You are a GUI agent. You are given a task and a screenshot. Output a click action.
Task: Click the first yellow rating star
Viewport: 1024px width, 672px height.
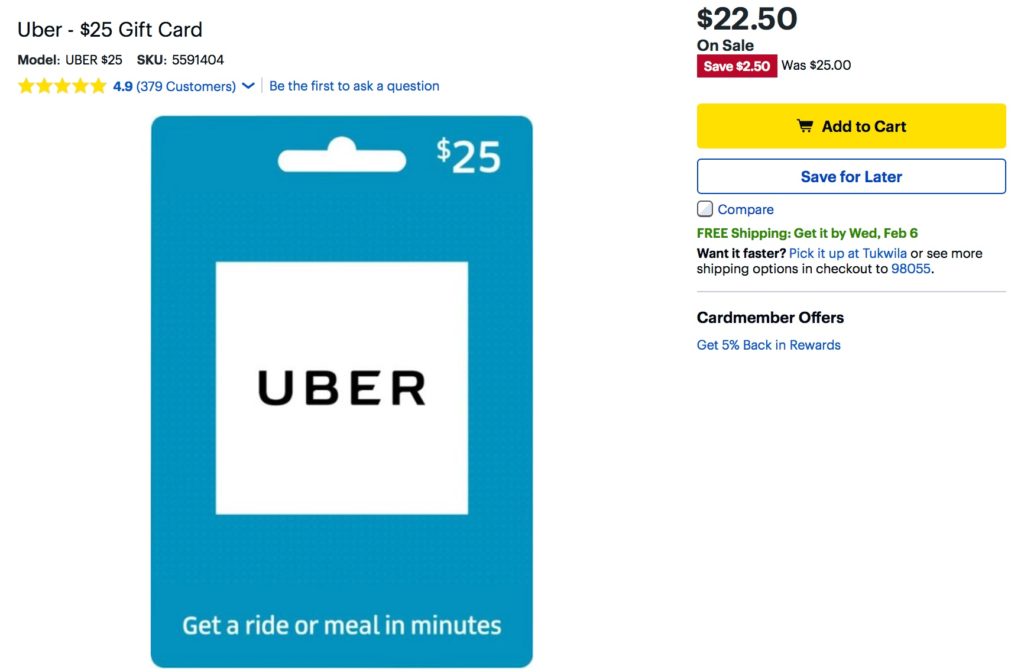(26, 86)
